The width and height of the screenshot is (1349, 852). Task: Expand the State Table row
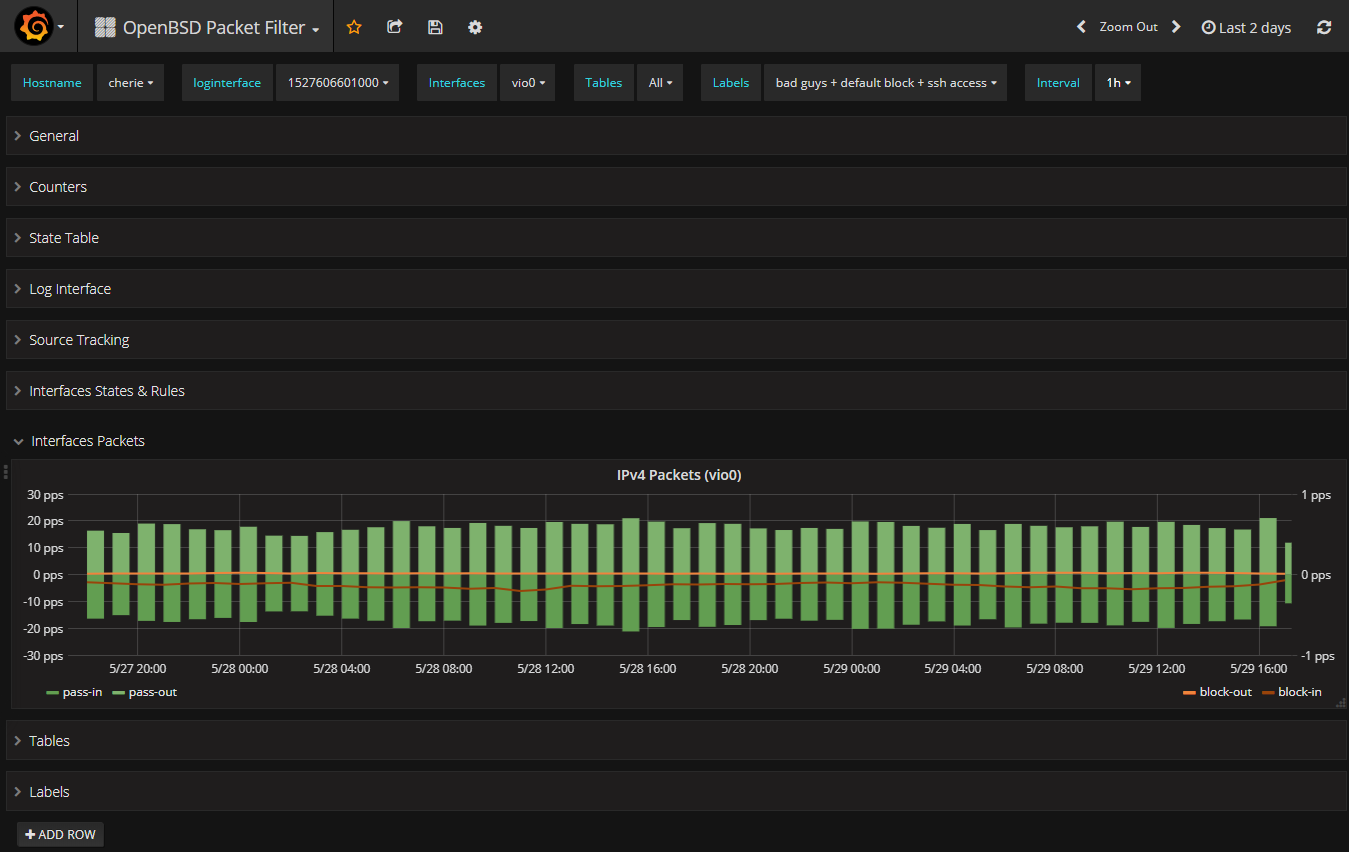click(x=64, y=238)
